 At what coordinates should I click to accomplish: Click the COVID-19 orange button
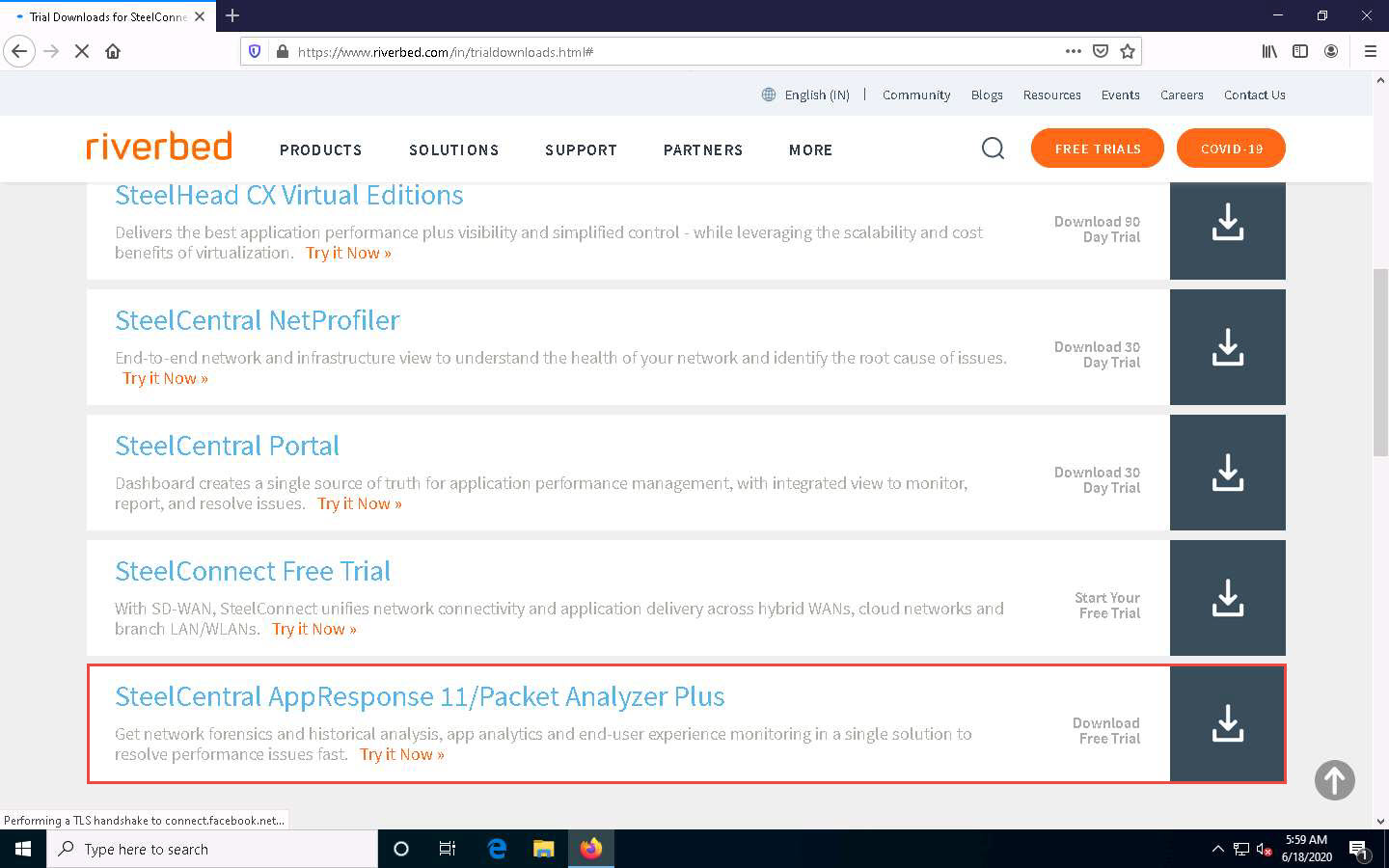[1232, 149]
